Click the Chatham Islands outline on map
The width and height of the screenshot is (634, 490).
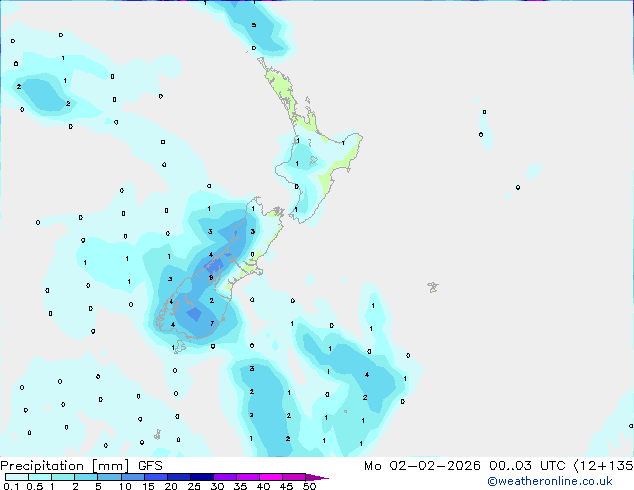[x=433, y=287]
